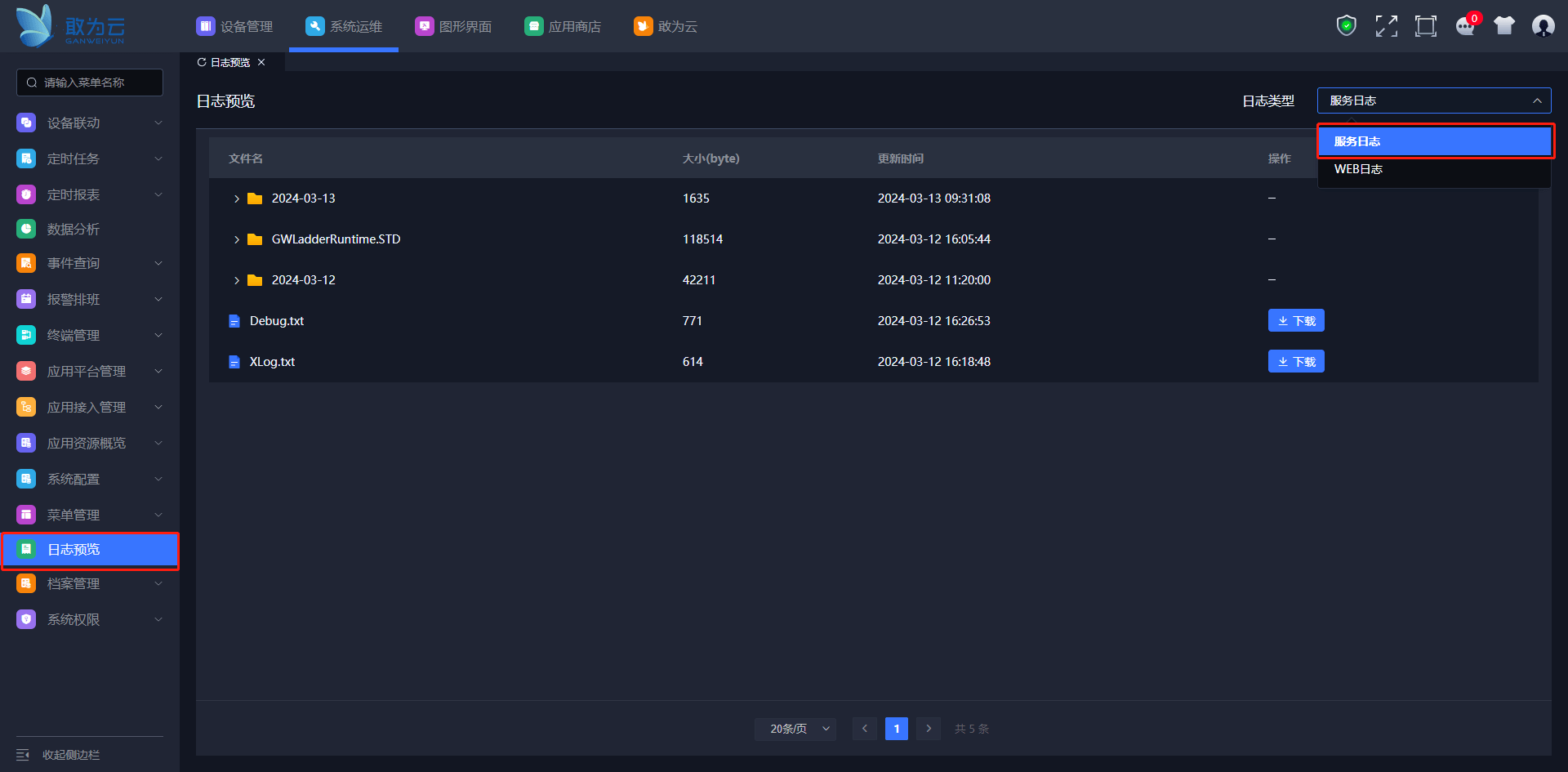The width and height of the screenshot is (1568, 772).
Task: Click the 系统权限 sidebar icon
Action: (x=26, y=619)
